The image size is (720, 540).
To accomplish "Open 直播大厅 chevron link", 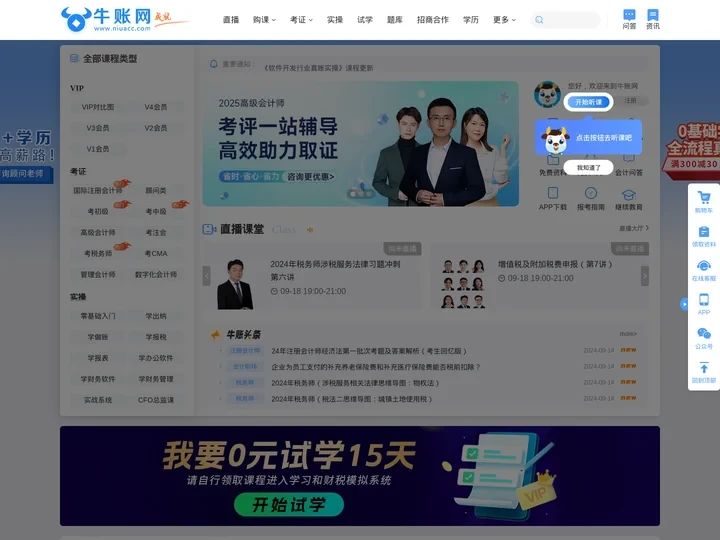I will pos(634,228).
